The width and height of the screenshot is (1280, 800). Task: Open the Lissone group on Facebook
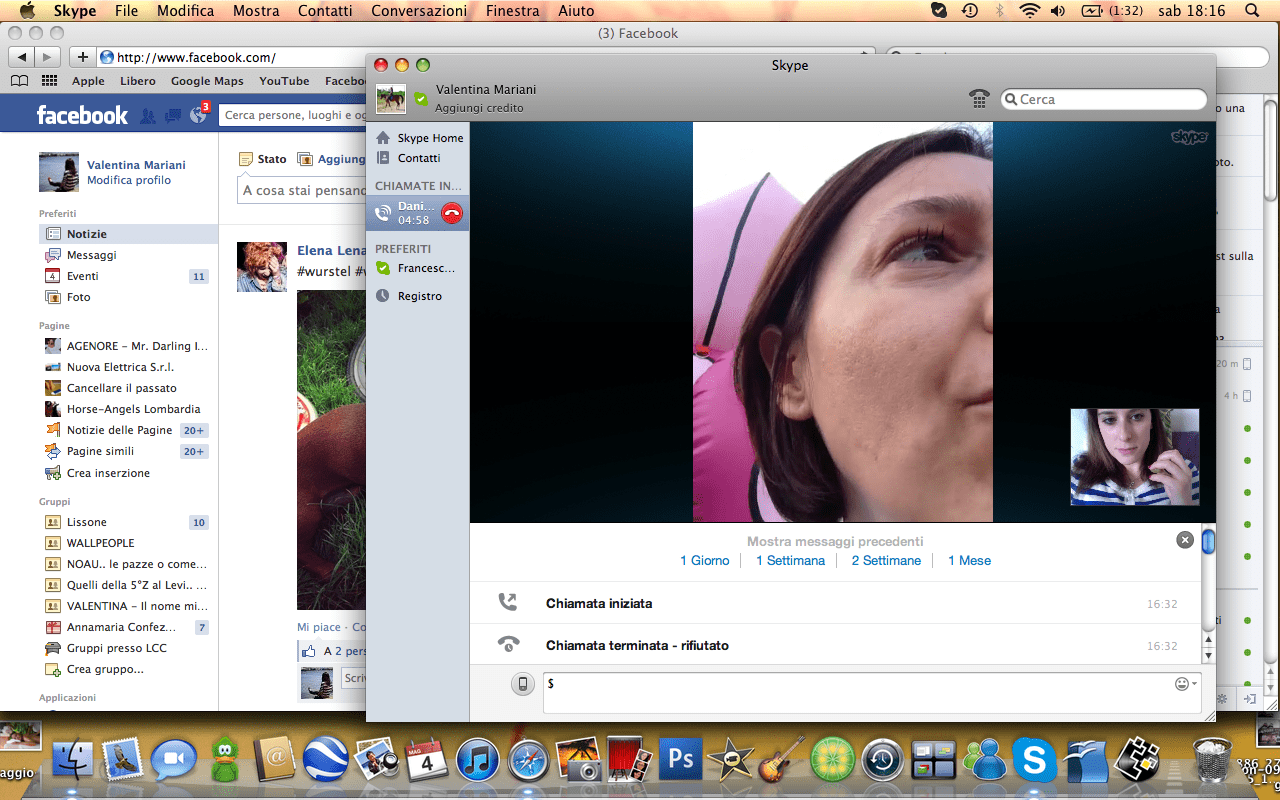click(86, 522)
